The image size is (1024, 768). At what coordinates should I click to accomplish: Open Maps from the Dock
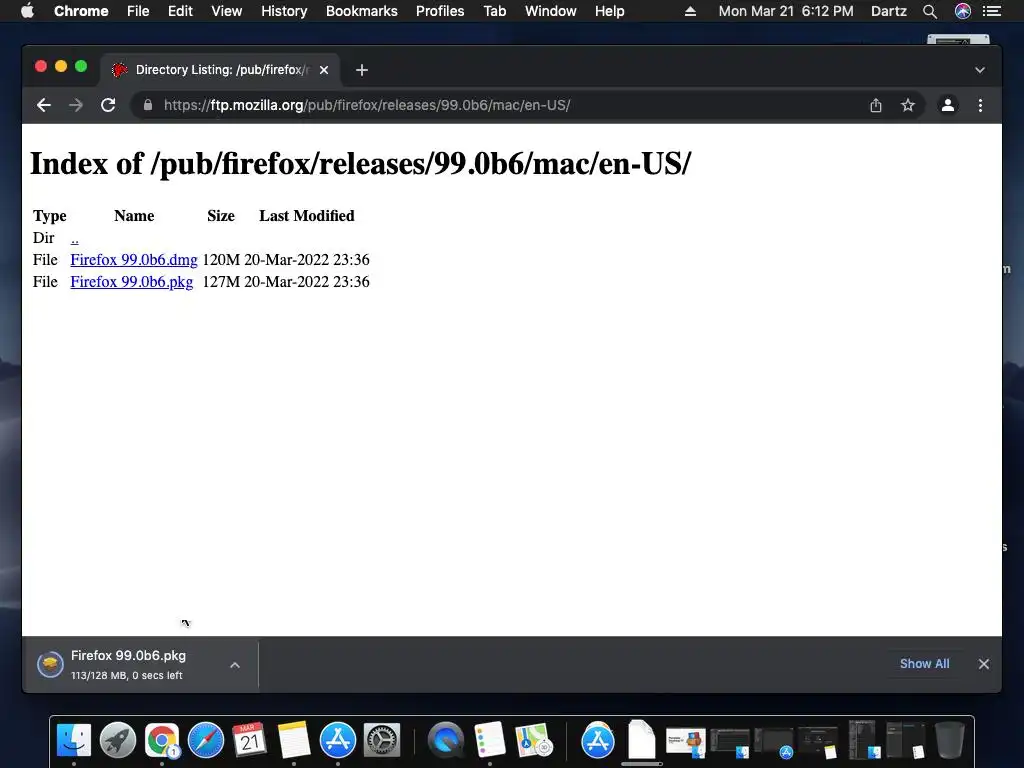coord(534,740)
